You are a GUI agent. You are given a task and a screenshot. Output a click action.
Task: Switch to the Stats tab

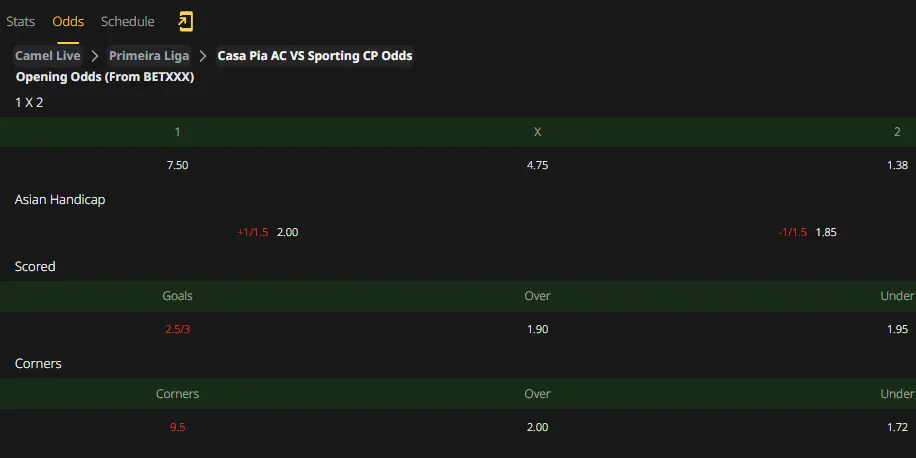20,22
